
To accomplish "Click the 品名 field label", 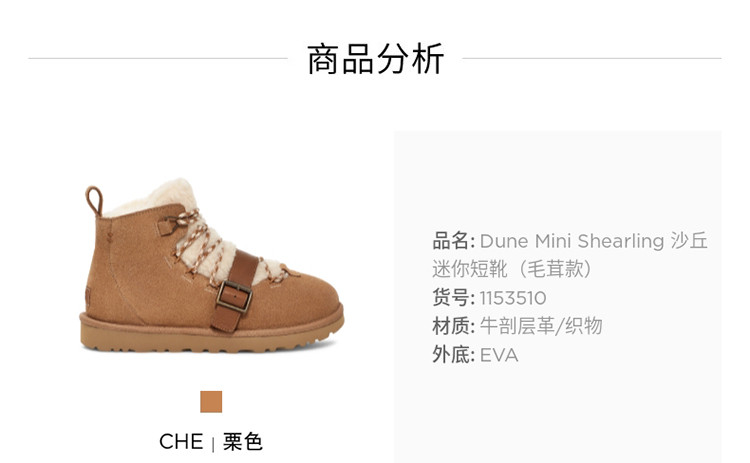I will click(x=453, y=241).
